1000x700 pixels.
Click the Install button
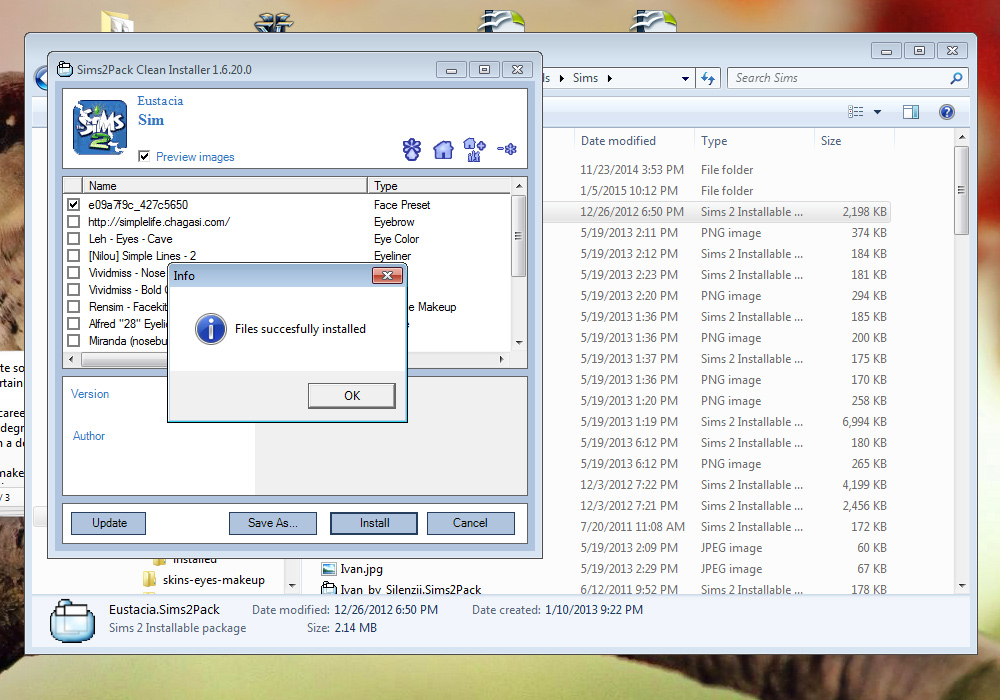374,523
